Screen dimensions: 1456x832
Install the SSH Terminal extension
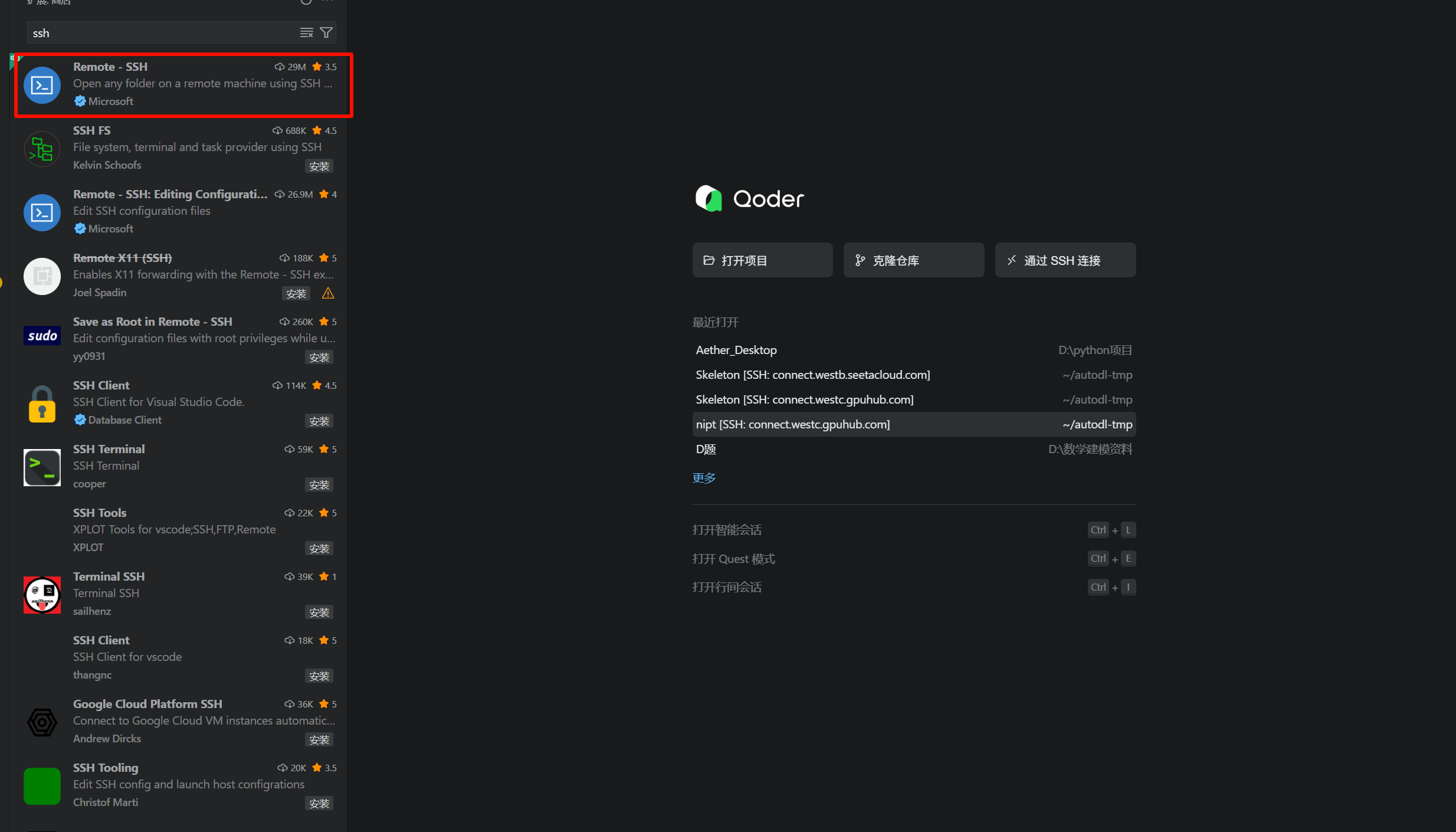319,485
